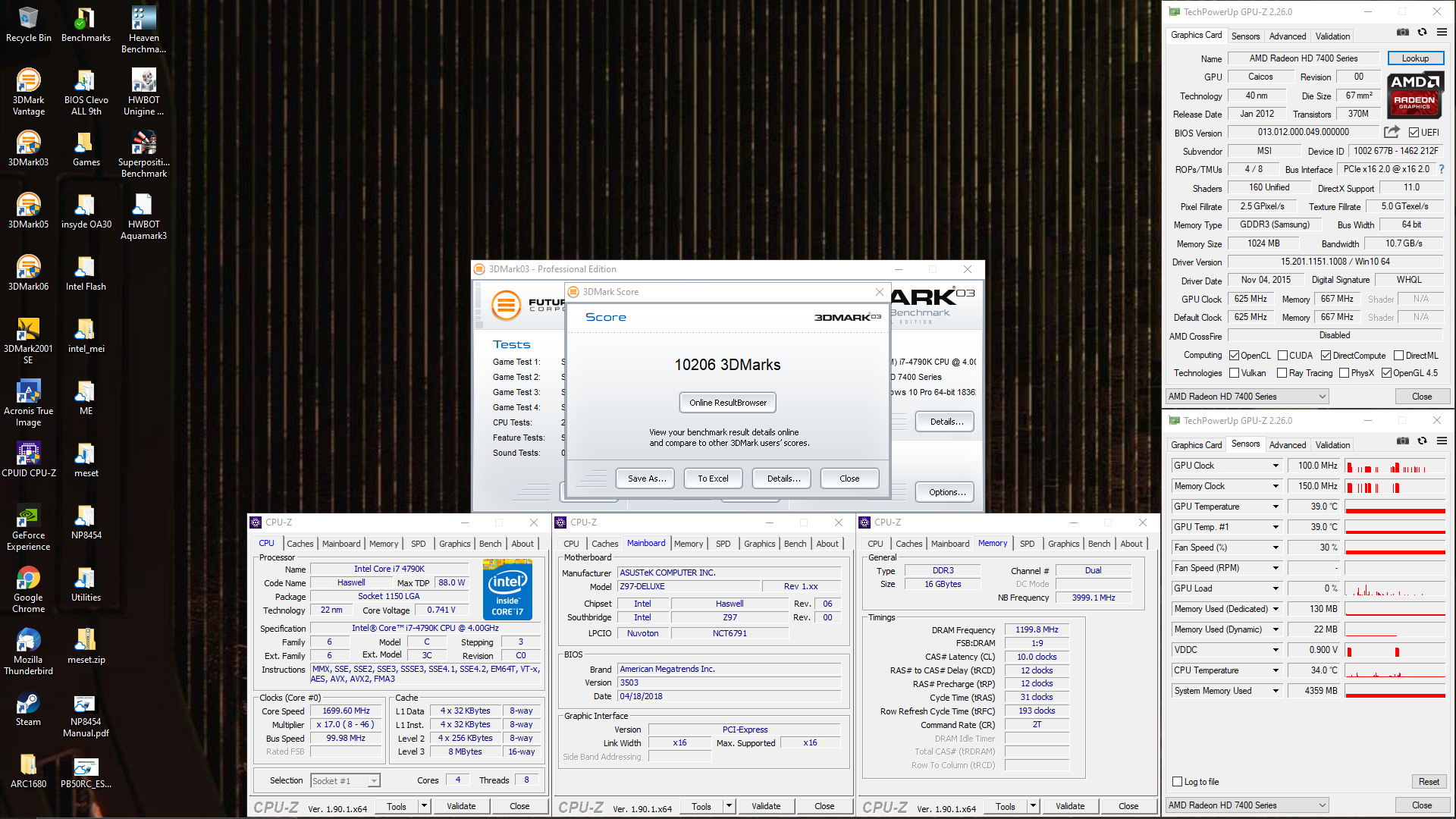Click the Bus Interface question mark in GPU-Z
The height and width of the screenshot is (819, 1456).
1442,169
